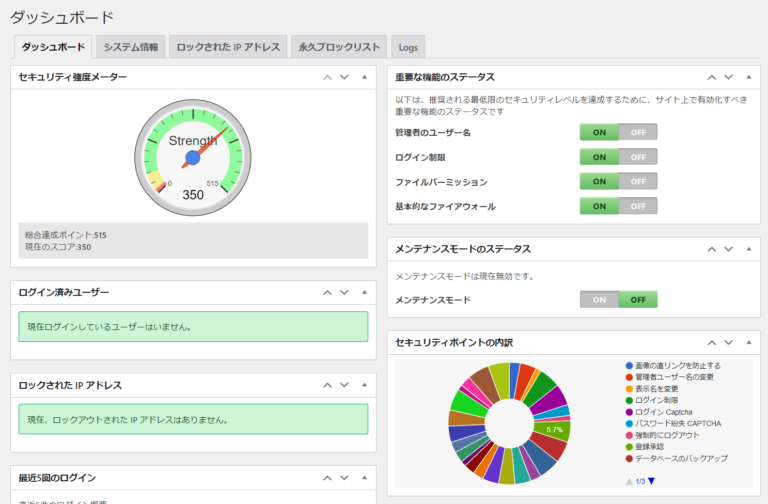Screen dimensions: 768x504
Task: Turn メンテナンスモード ON
Action: point(599,300)
